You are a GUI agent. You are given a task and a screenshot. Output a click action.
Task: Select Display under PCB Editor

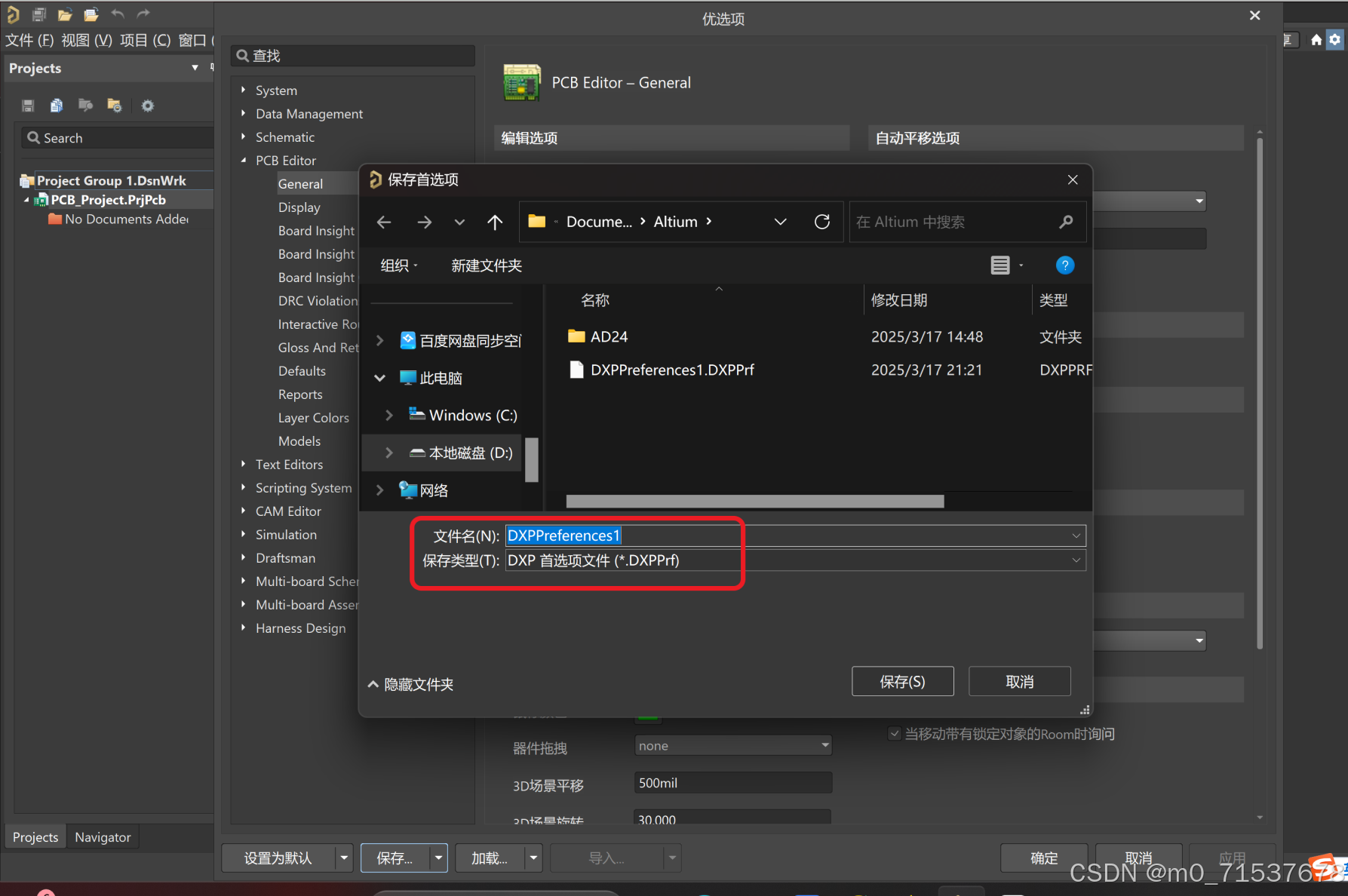tap(299, 207)
